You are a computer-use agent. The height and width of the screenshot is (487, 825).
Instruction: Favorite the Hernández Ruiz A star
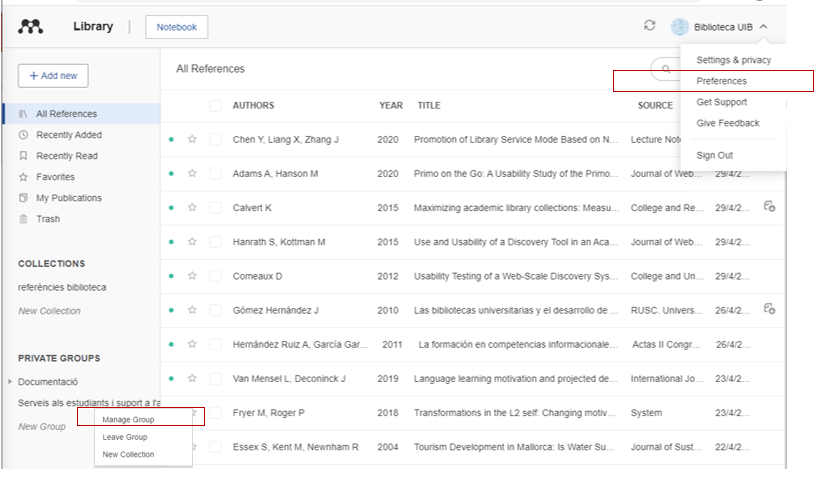(192, 344)
